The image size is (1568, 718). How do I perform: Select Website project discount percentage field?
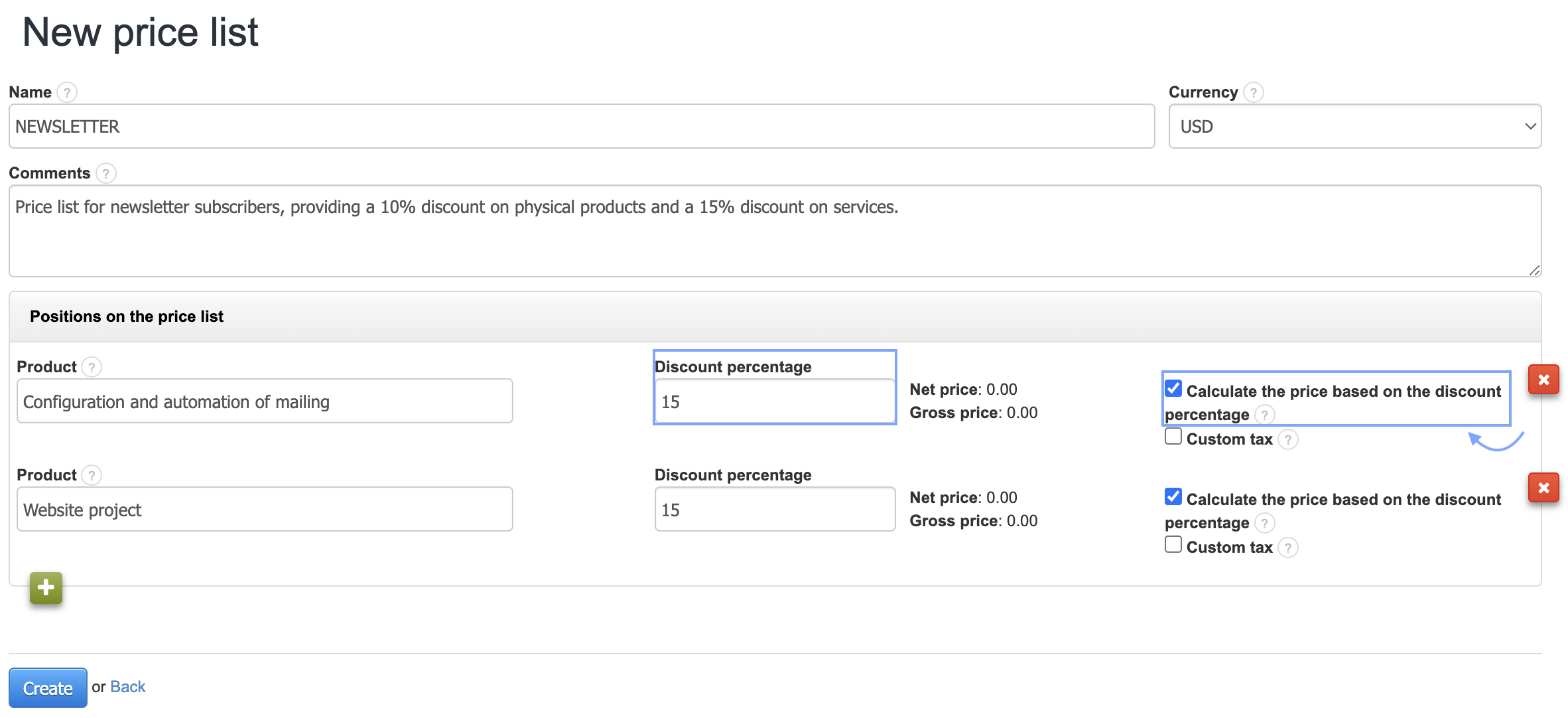coord(774,510)
